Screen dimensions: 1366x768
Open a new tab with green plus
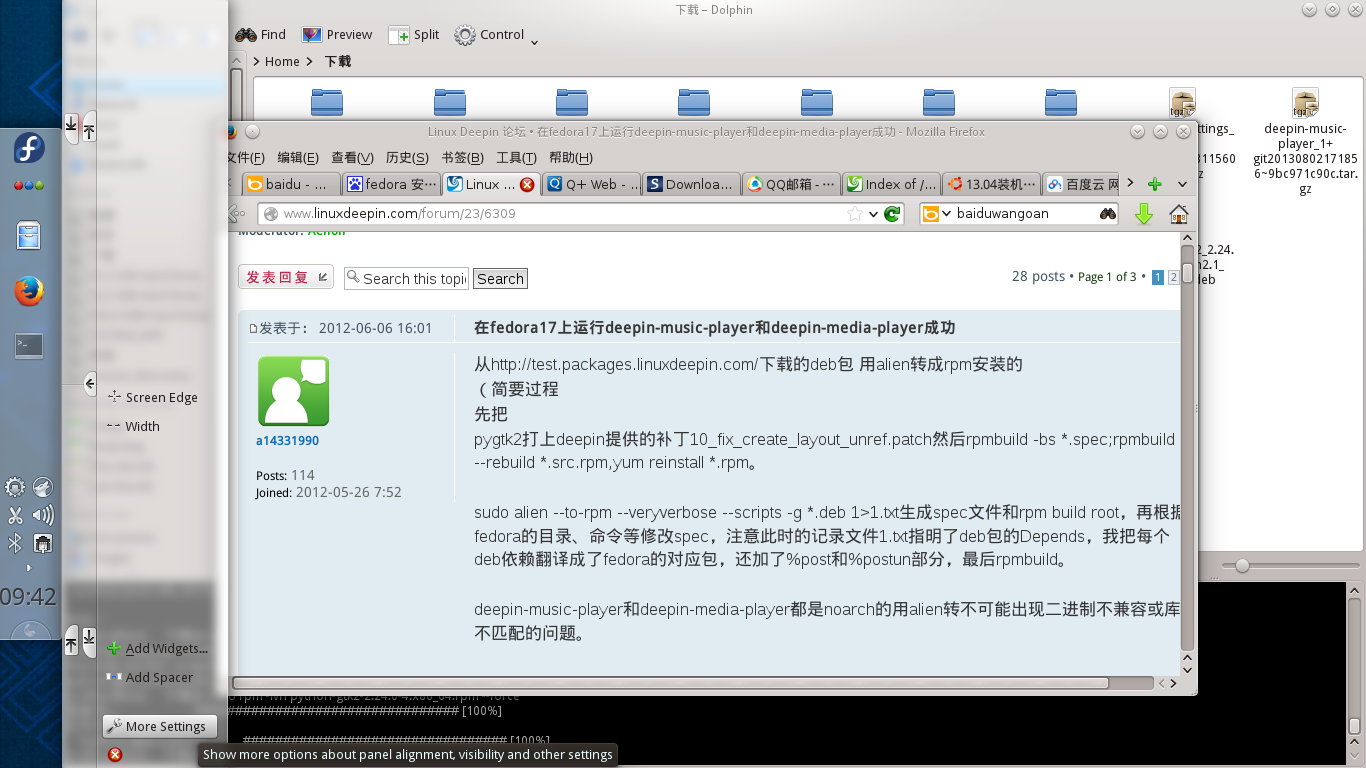click(x=1155, y=184)
